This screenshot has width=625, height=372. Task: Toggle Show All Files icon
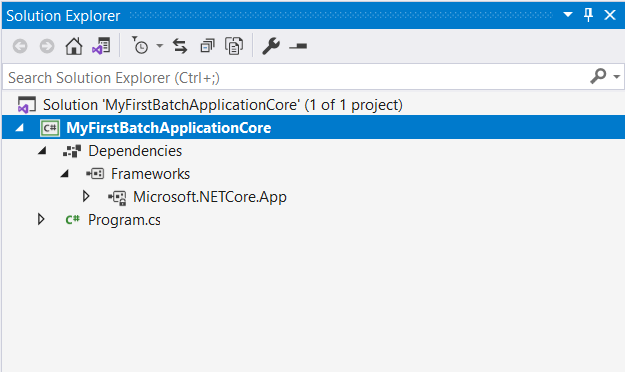[x=234, y=46]
